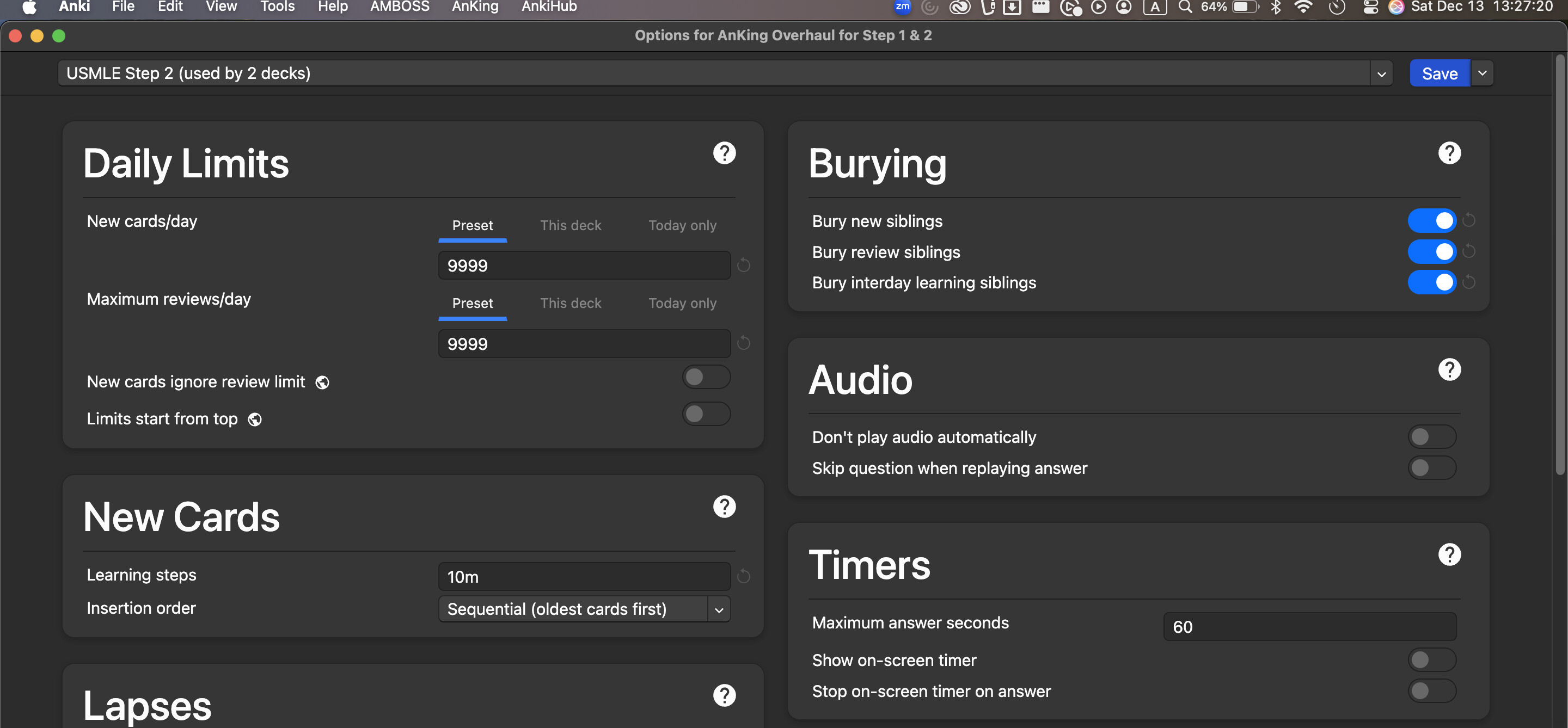Switch New cards/day to This deck tab

tap(571, 226)
